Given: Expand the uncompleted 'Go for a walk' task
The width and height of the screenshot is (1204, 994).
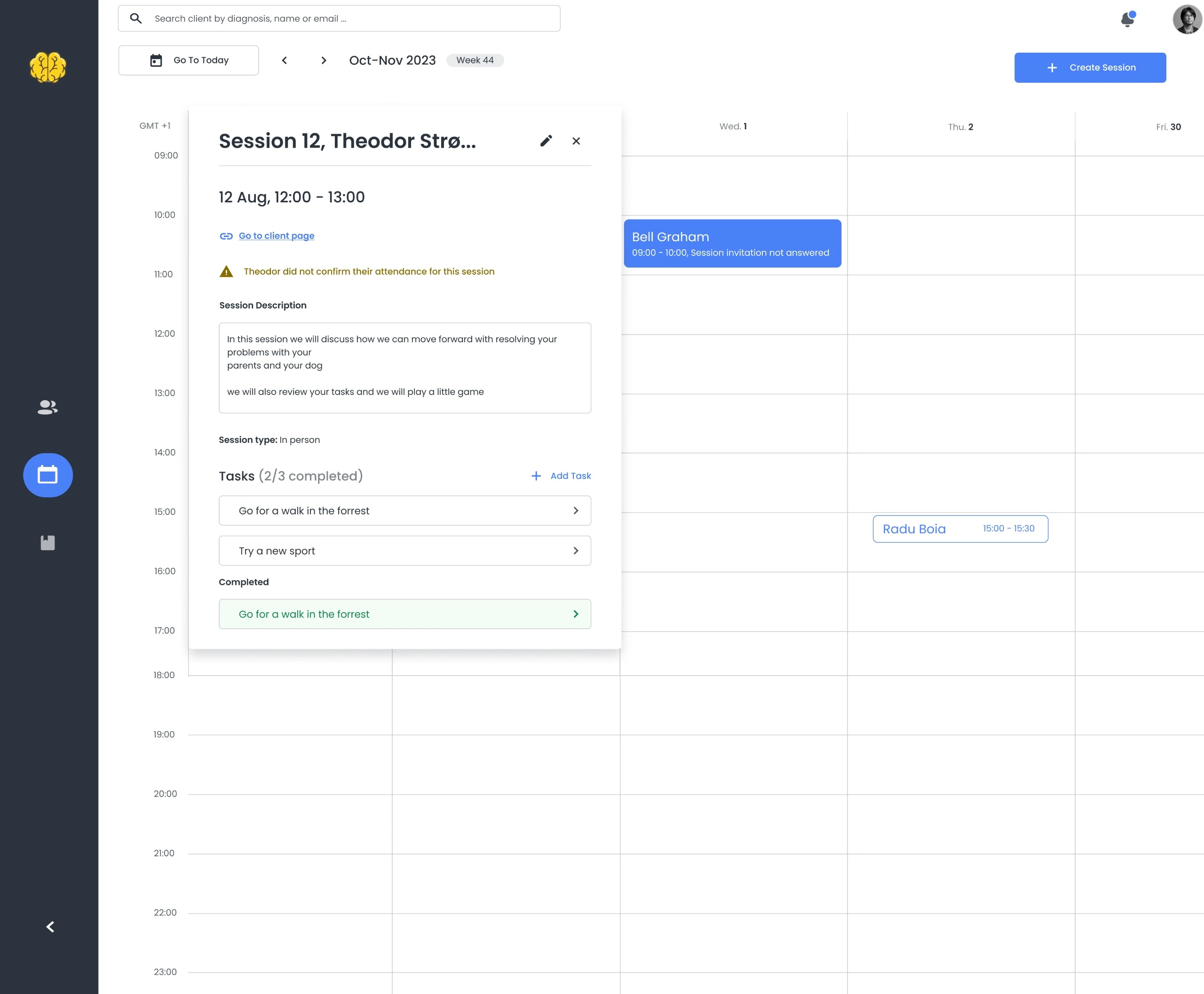Looking at the screenshot, I should pyautogui.click(x=404, y=511).
